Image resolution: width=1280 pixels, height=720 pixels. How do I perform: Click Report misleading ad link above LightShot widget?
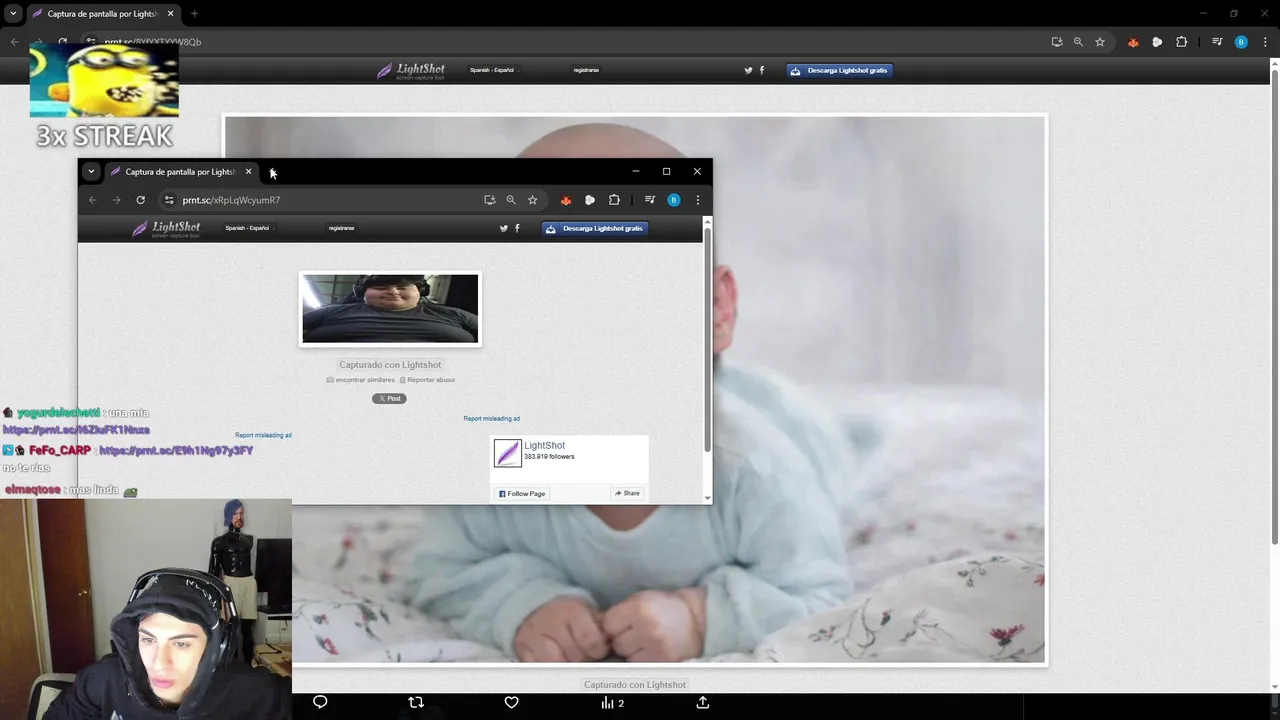(x=491, y=418)
